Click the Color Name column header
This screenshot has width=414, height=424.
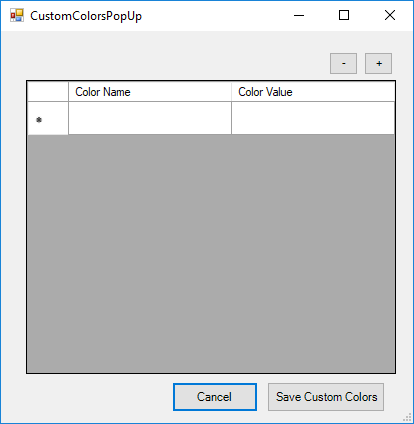(150, 92)
